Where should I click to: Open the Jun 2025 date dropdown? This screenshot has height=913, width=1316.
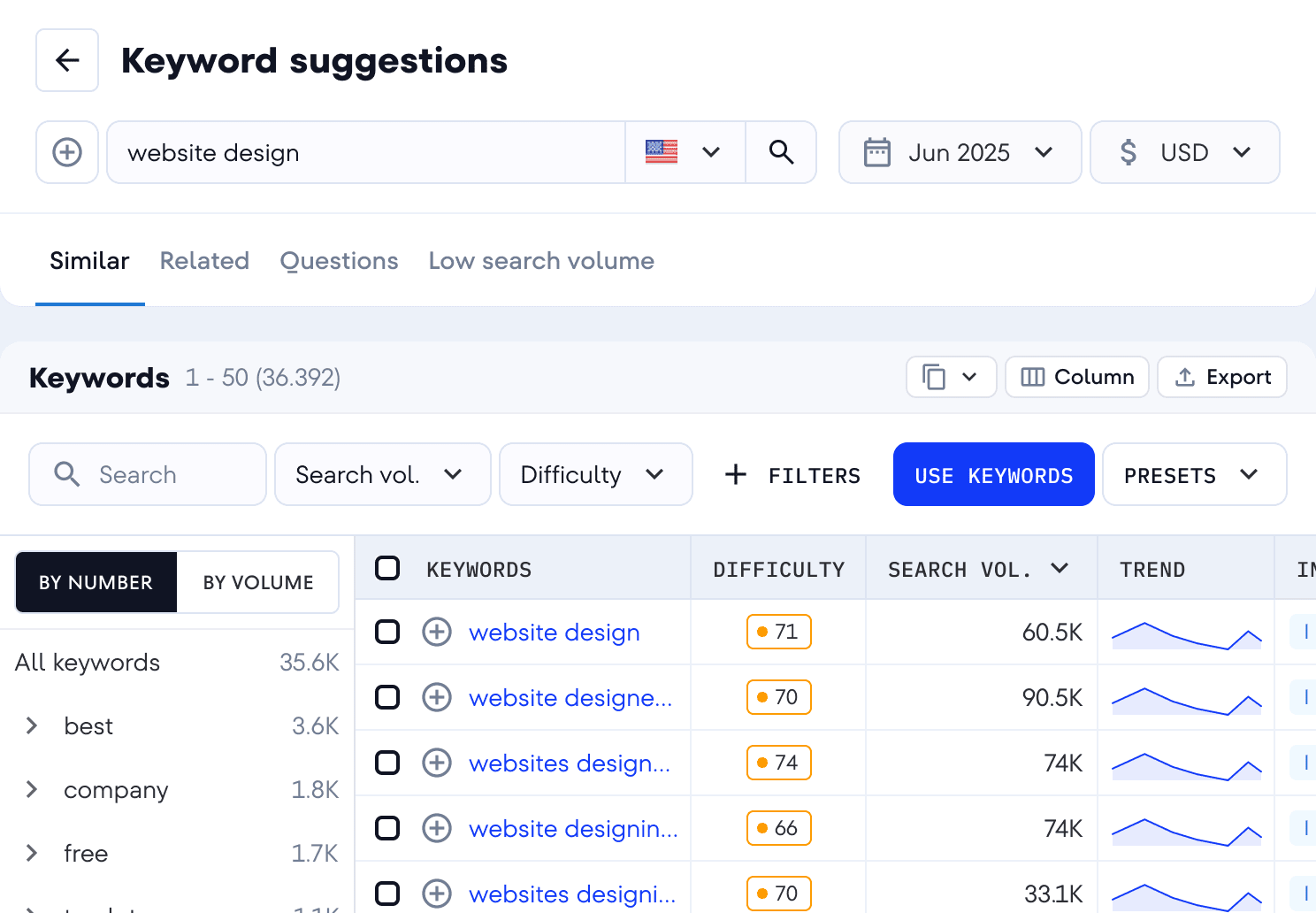pos(960,152)
